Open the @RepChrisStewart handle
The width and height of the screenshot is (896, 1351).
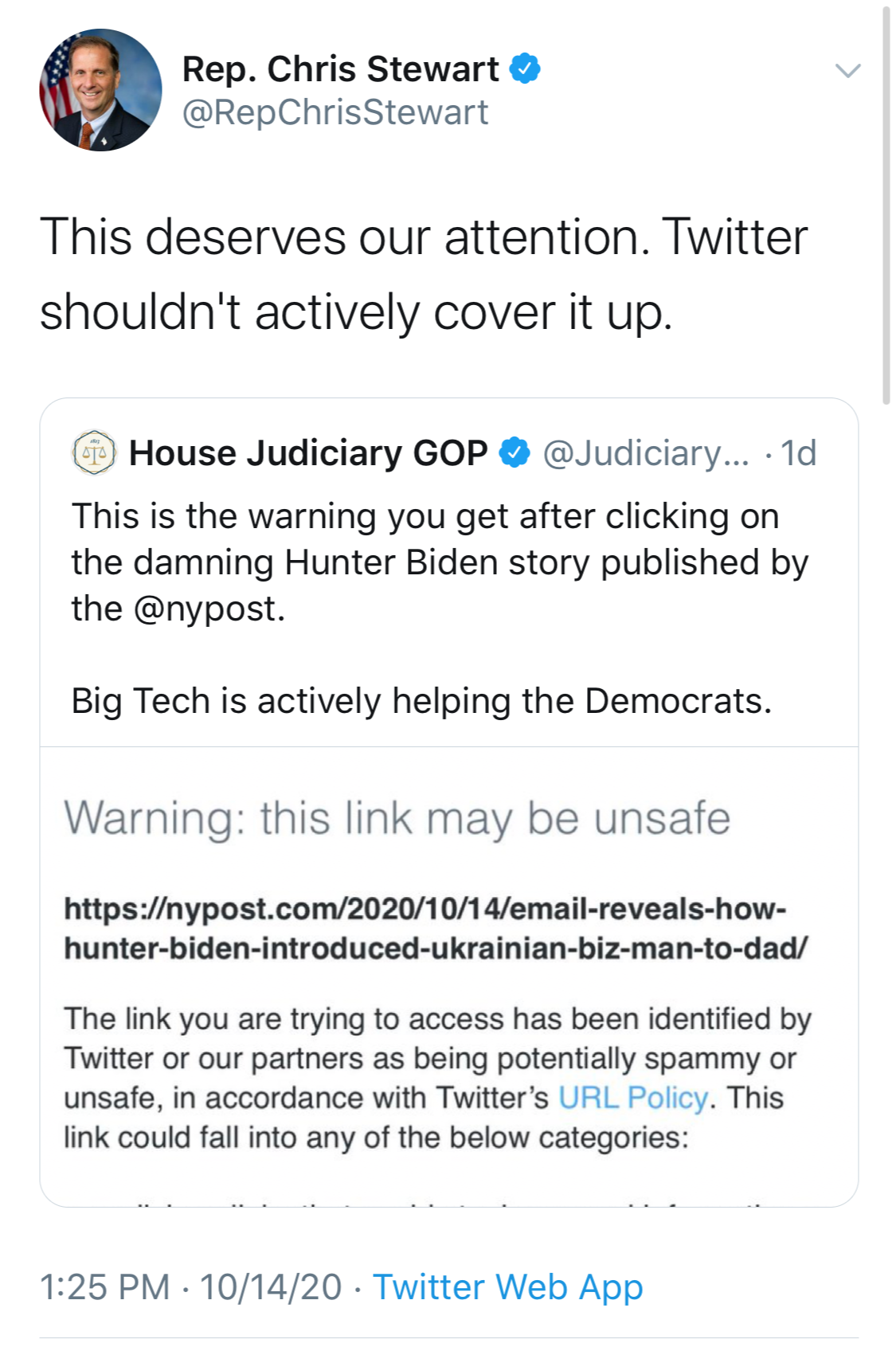(x=335, y=112)
